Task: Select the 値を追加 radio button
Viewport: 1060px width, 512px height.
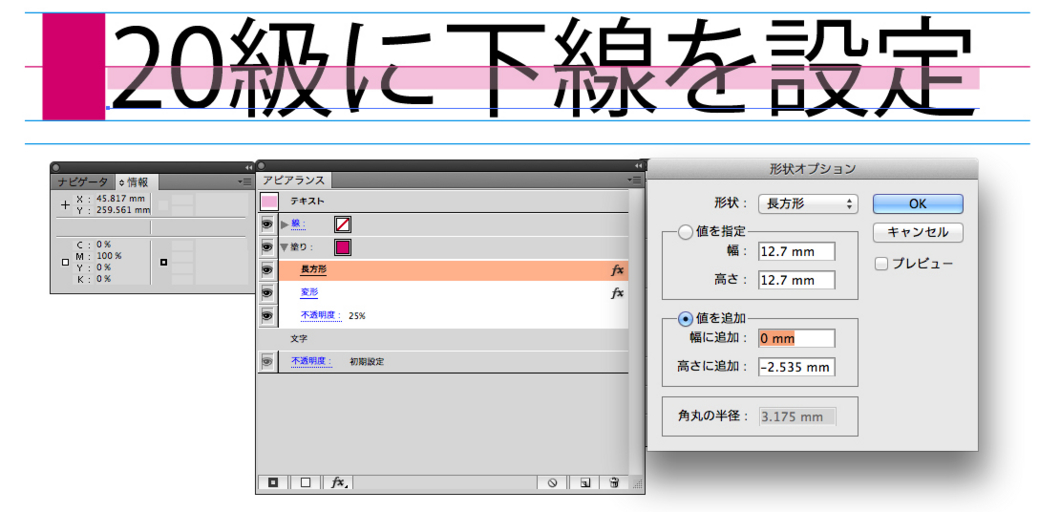Action: (685, 319)
